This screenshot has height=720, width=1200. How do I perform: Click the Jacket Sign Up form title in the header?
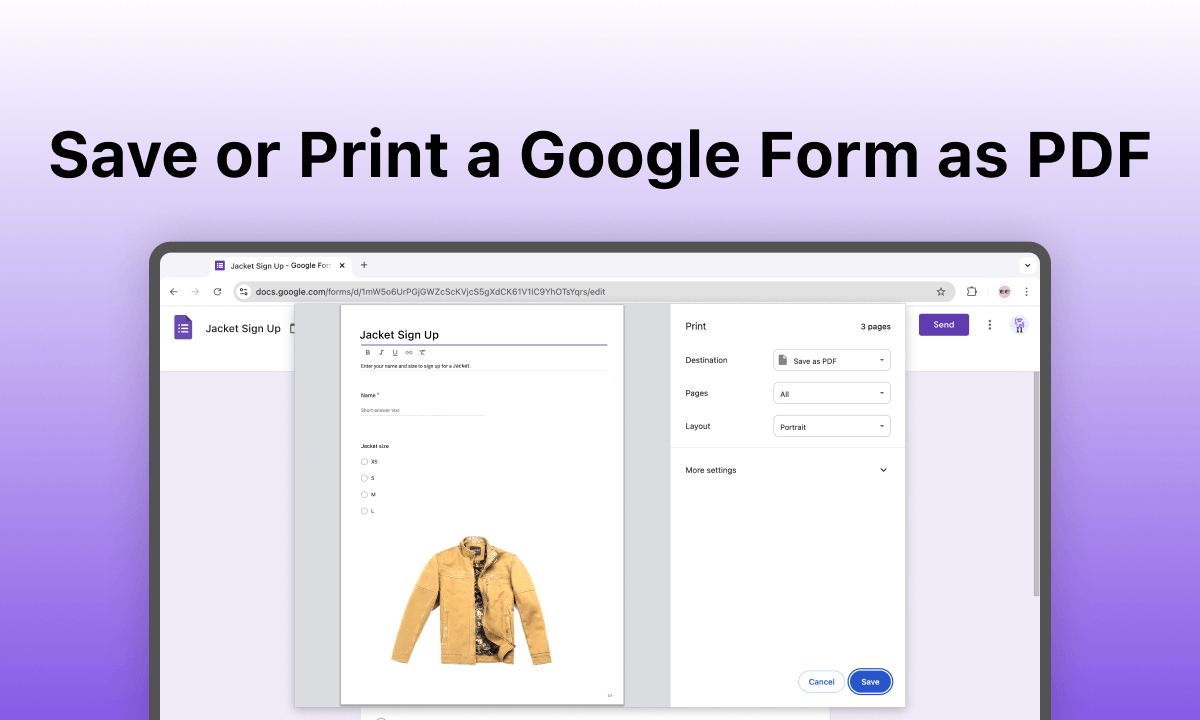click(243, 328)
